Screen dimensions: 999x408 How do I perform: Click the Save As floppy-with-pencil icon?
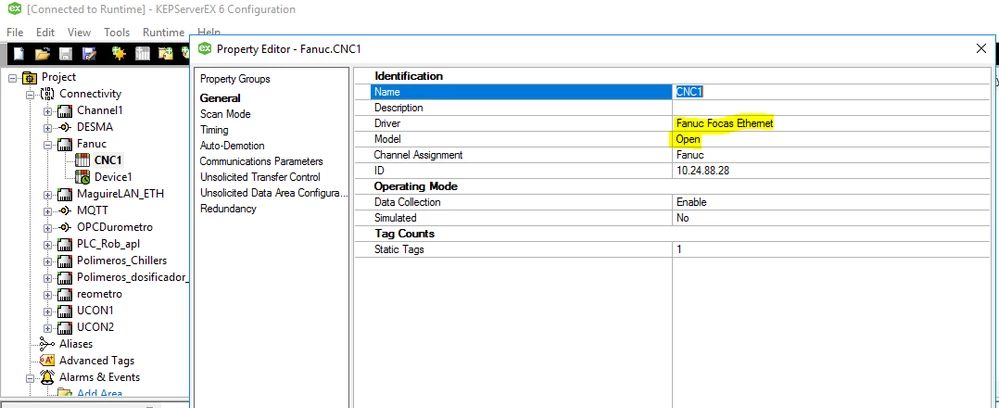(89, 54)
